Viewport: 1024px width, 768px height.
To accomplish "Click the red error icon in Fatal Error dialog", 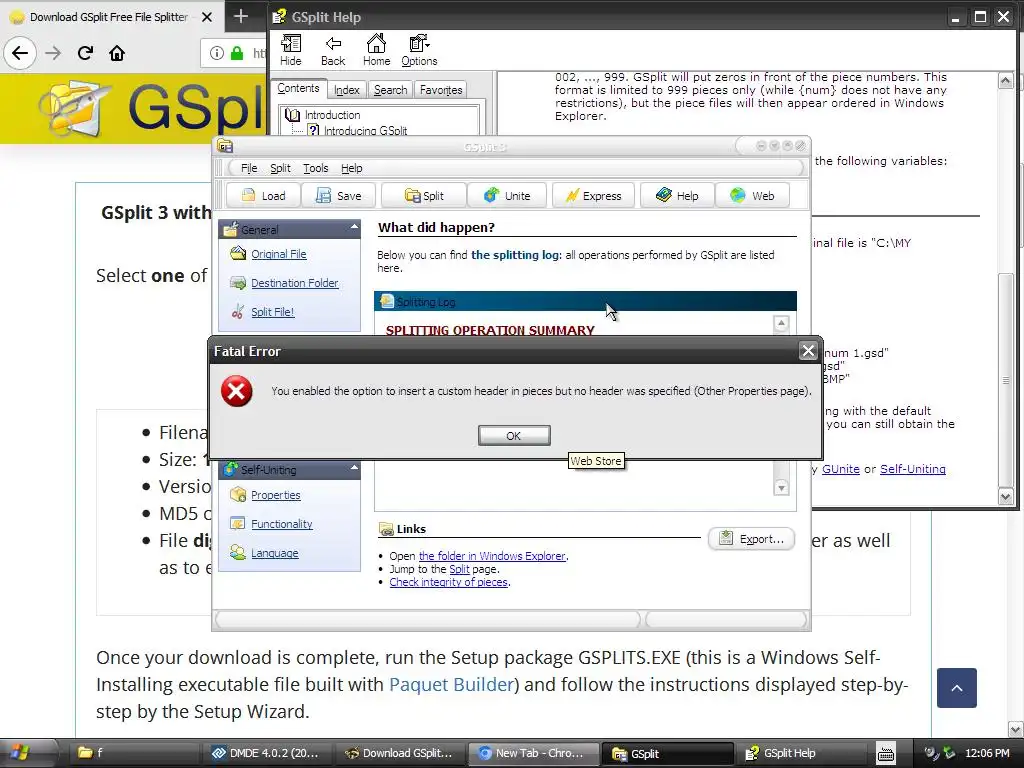I will coord(236,391).
